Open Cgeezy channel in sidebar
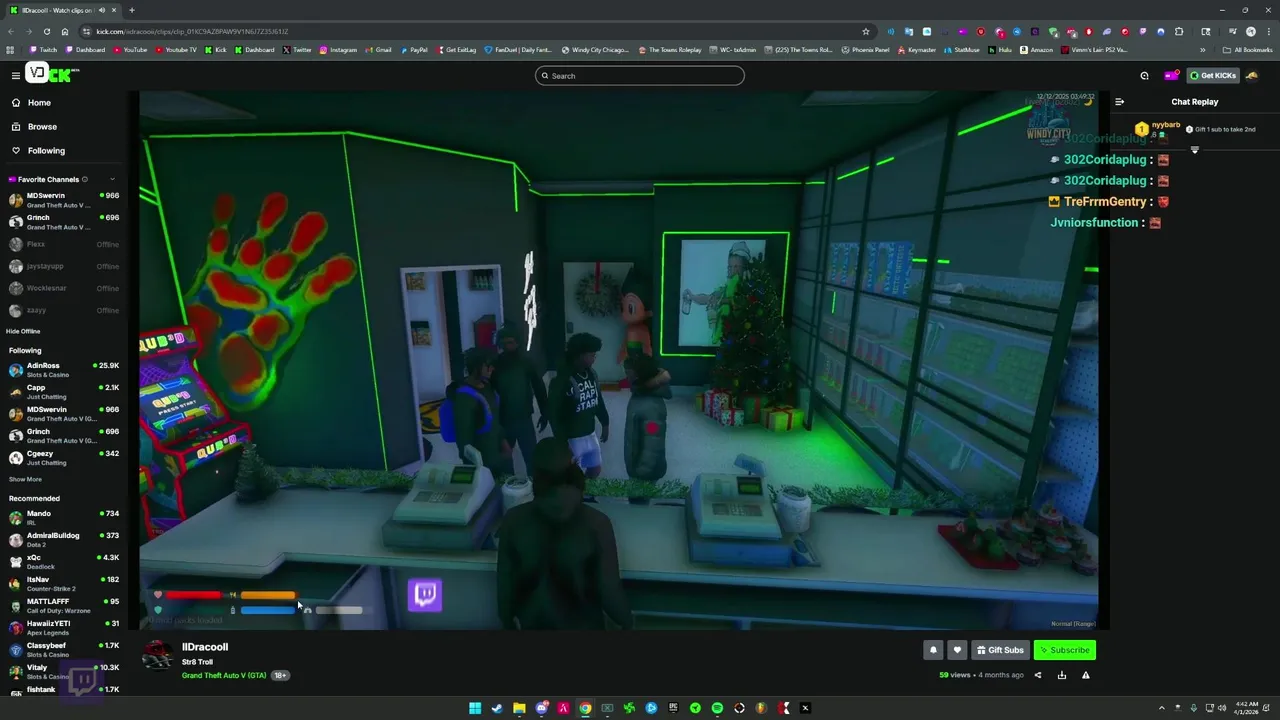Viewport: 1280px width, 720px height. (64, 458)
